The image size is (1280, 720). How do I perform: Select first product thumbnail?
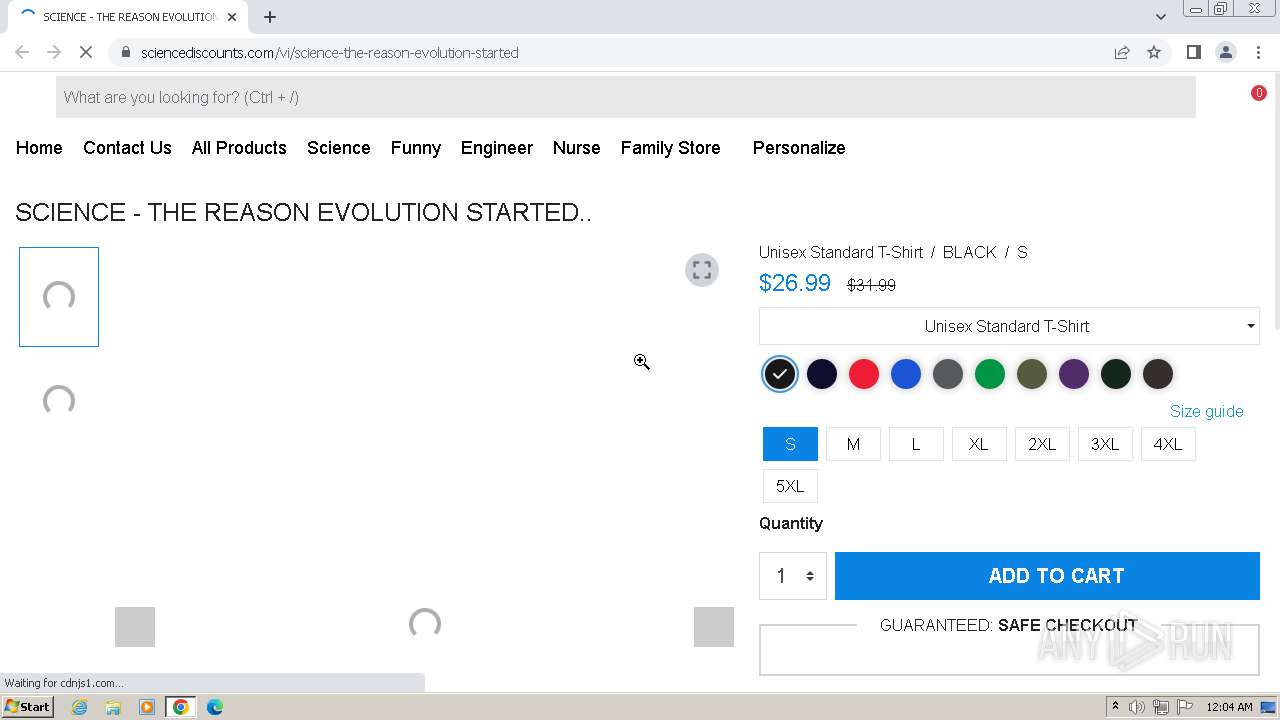(x=59, y=297)
